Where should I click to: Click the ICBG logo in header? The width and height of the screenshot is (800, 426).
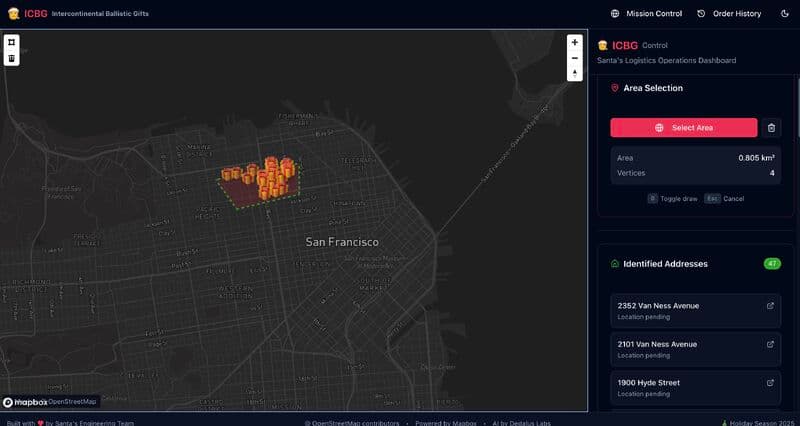pos(28,14)
